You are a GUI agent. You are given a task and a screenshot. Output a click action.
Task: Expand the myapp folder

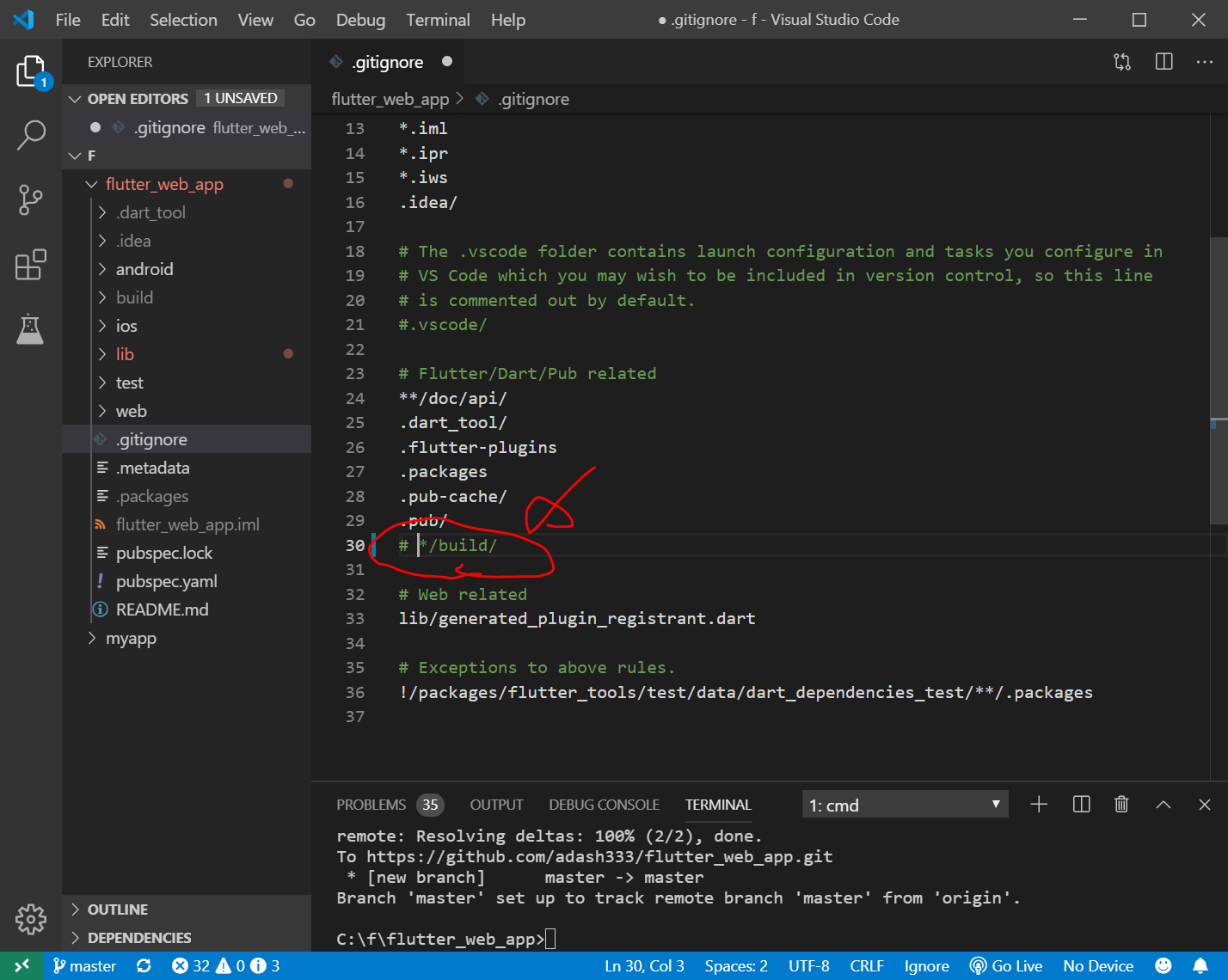(131, 639)
